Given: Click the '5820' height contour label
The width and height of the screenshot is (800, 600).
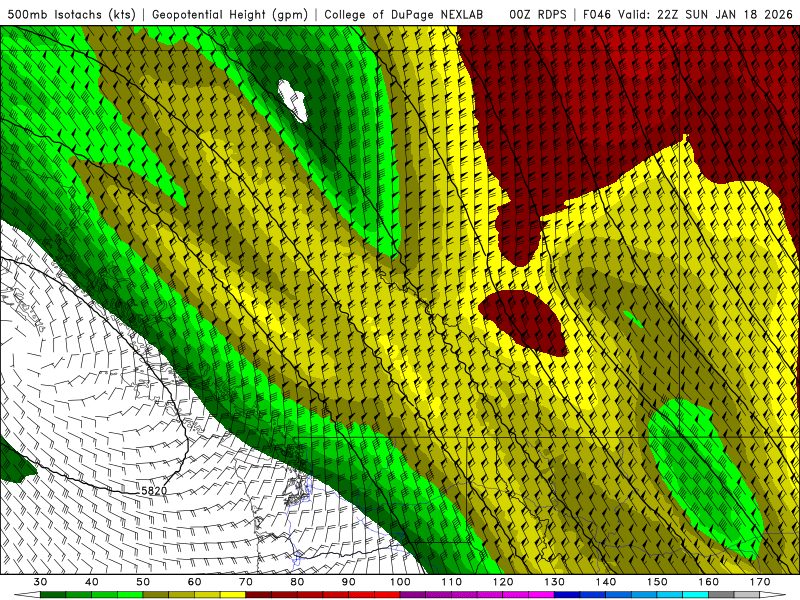Looking at the screenshot, I should tap(154, 491).
